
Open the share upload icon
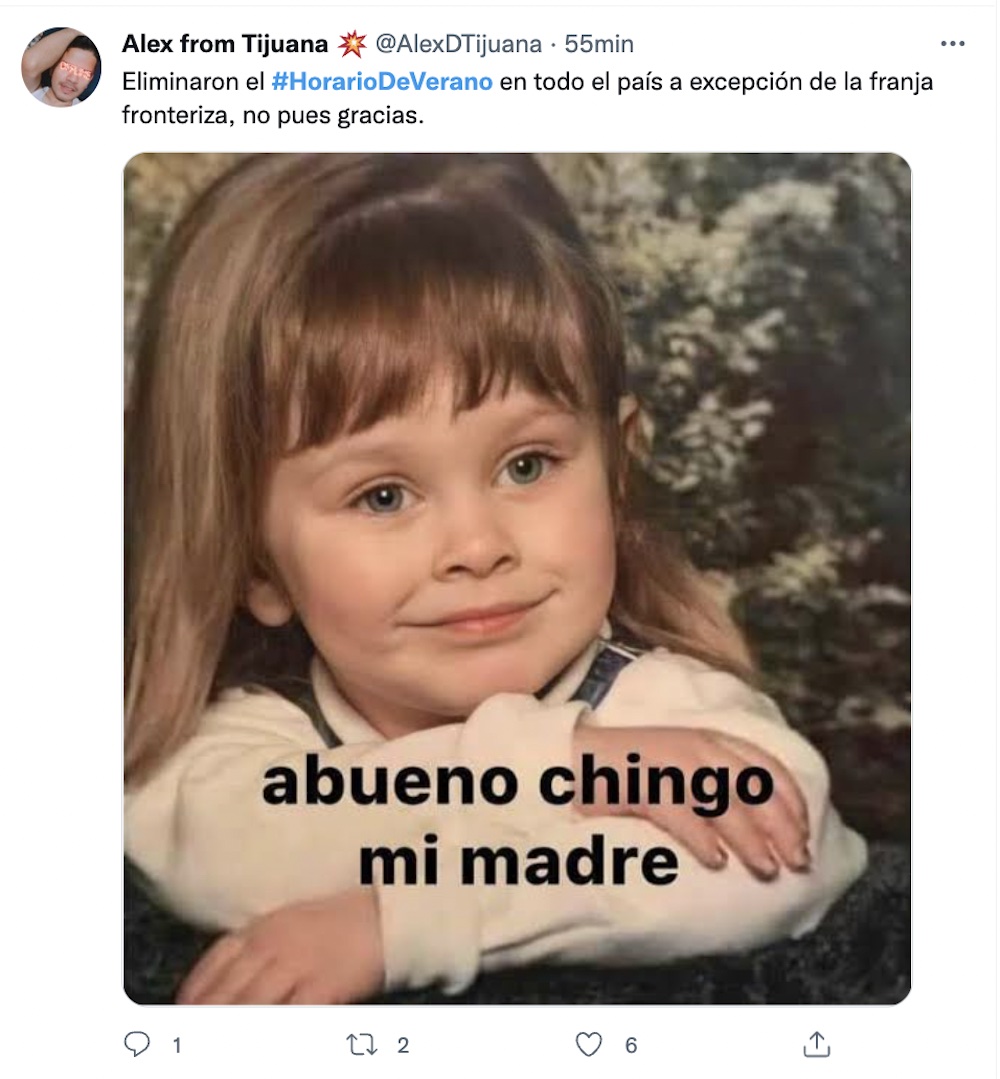coord(816,1044)
